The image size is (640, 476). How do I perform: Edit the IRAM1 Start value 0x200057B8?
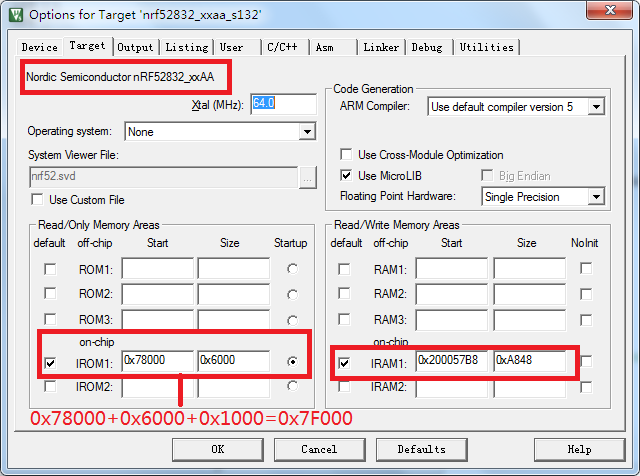tap(452, 361)
